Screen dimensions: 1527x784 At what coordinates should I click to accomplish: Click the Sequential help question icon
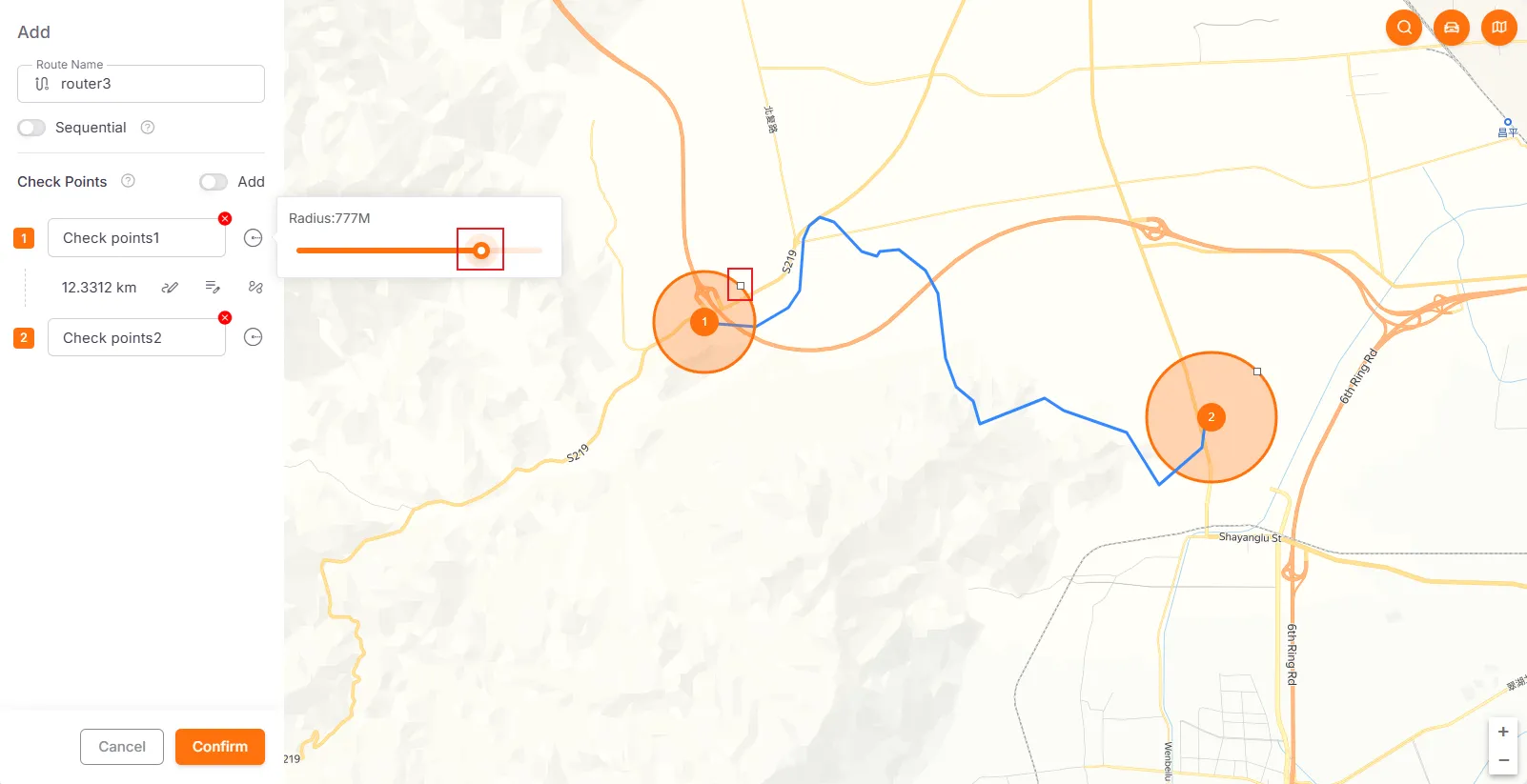pyautogui.click(x=148, y=128)
